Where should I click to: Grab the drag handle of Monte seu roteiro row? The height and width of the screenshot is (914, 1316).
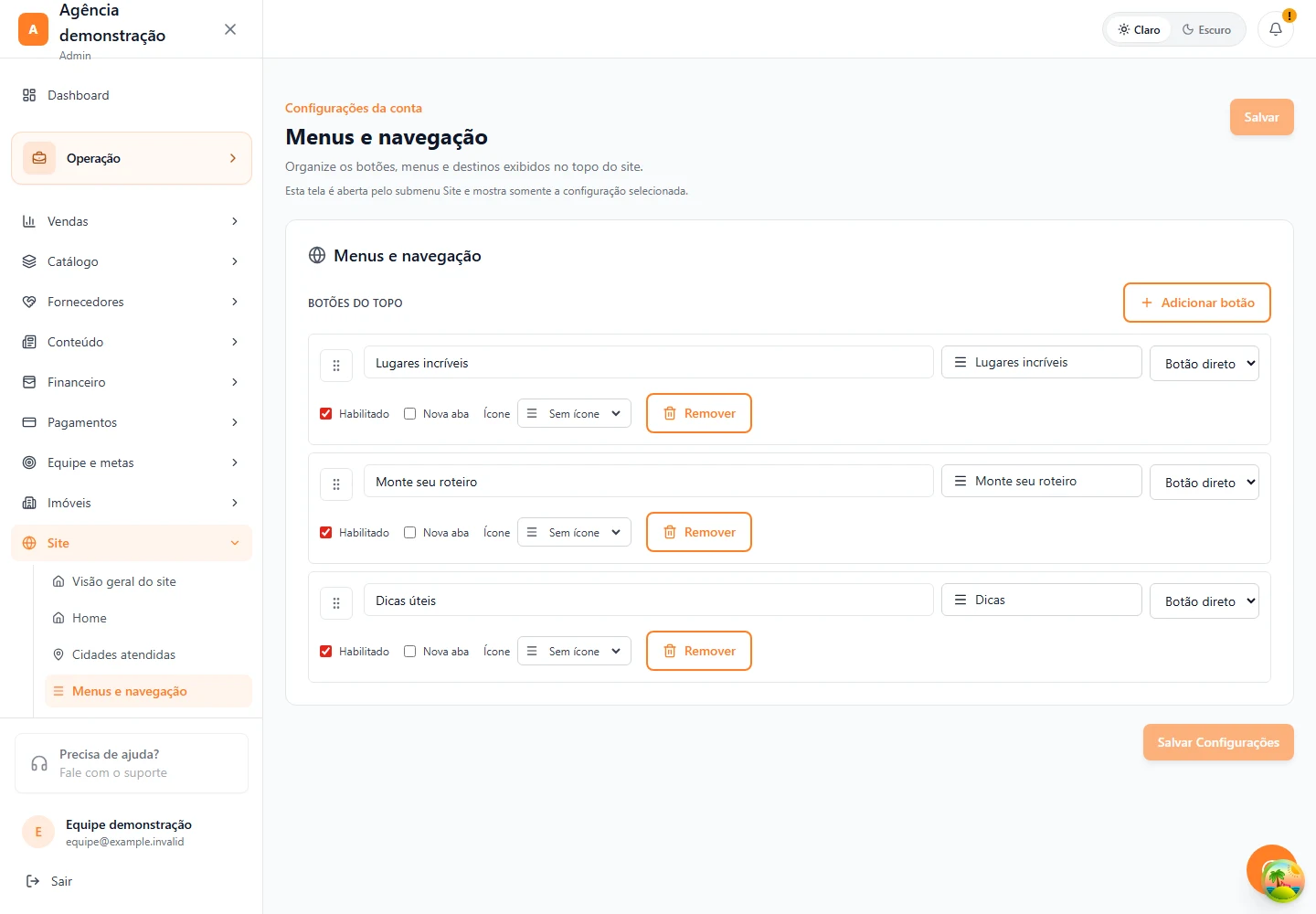tap(336, 484)
